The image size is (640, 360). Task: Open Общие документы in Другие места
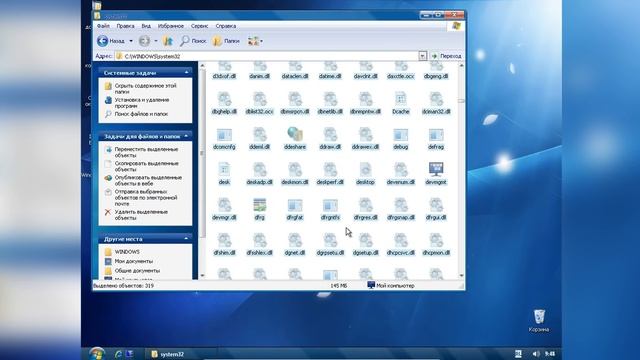coord(137,271)
